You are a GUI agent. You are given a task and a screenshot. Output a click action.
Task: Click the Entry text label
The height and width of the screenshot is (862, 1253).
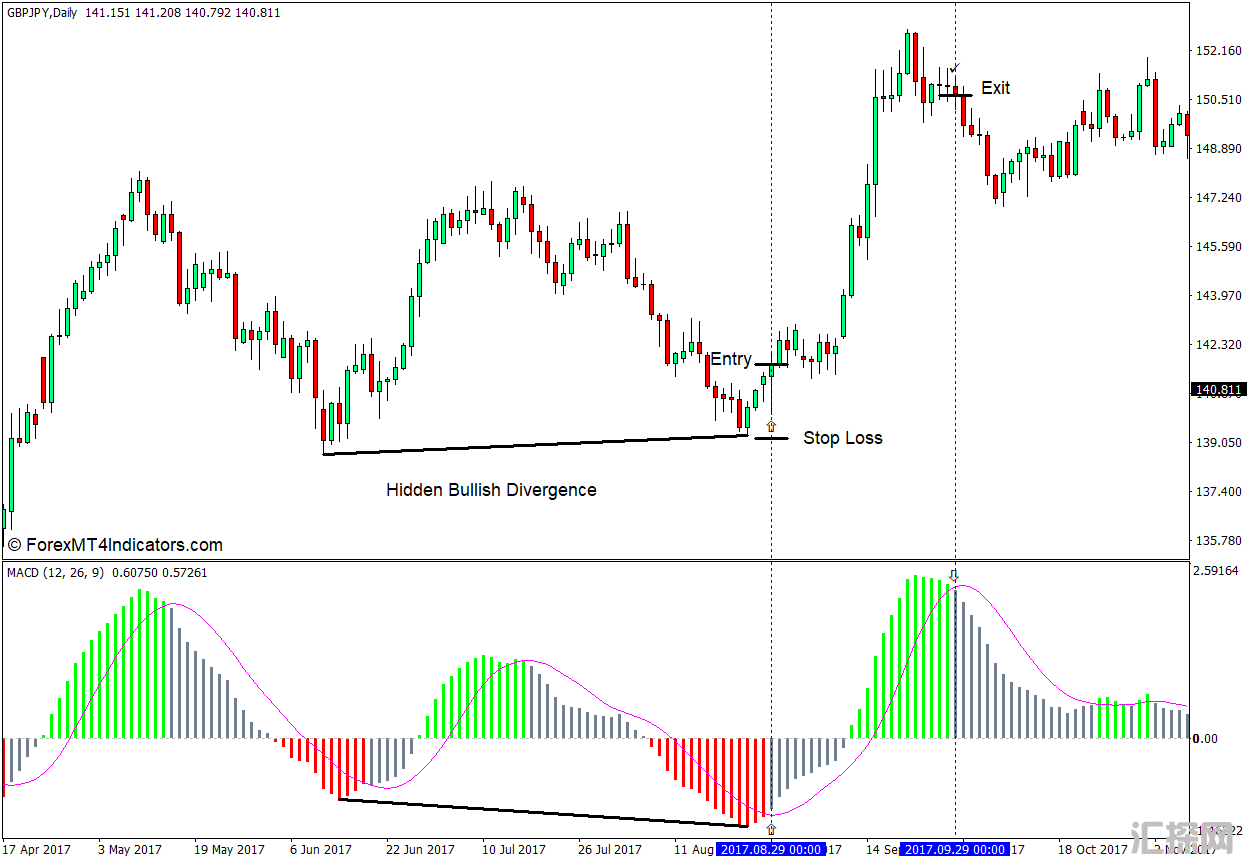(x=730, y=359)
